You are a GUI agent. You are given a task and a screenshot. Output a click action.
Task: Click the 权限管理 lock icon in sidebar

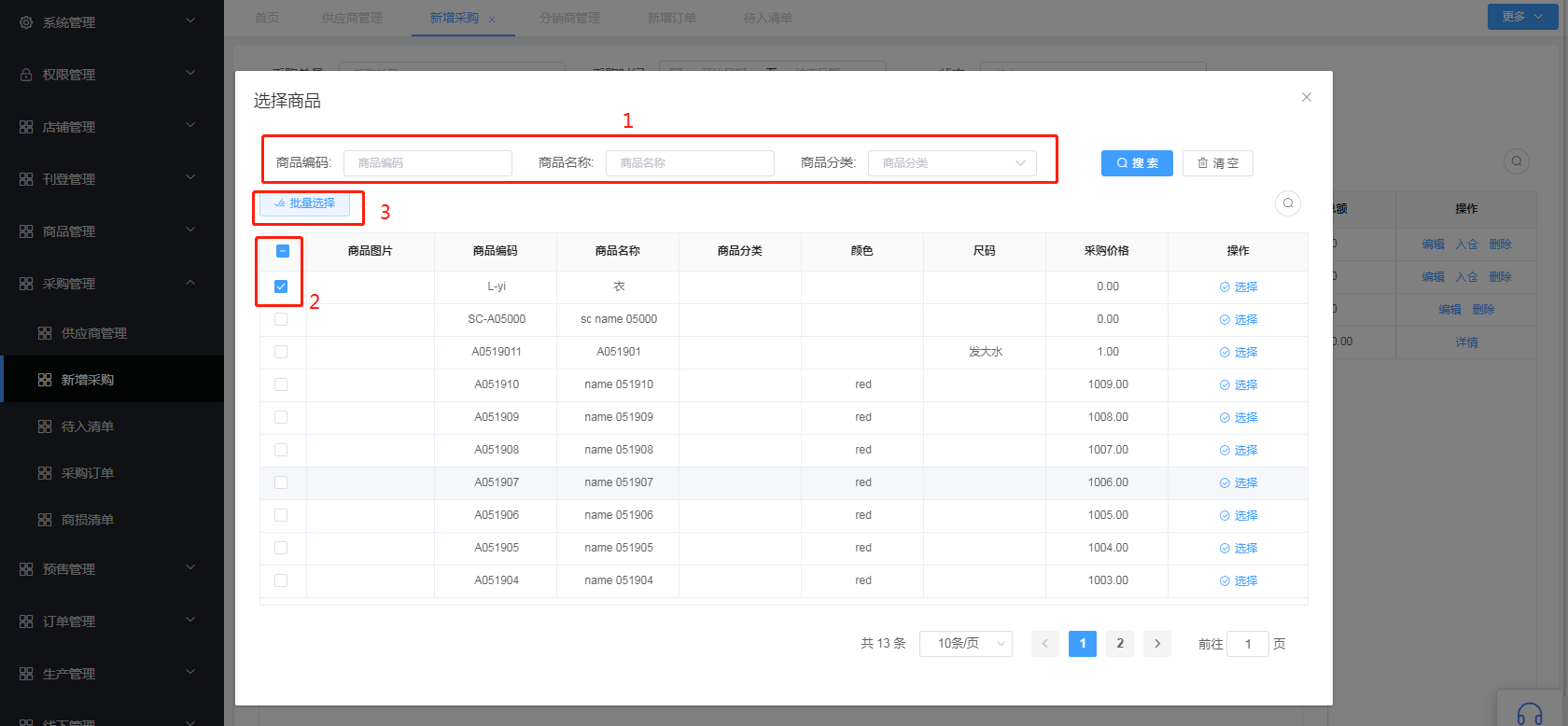pos(26,75)
